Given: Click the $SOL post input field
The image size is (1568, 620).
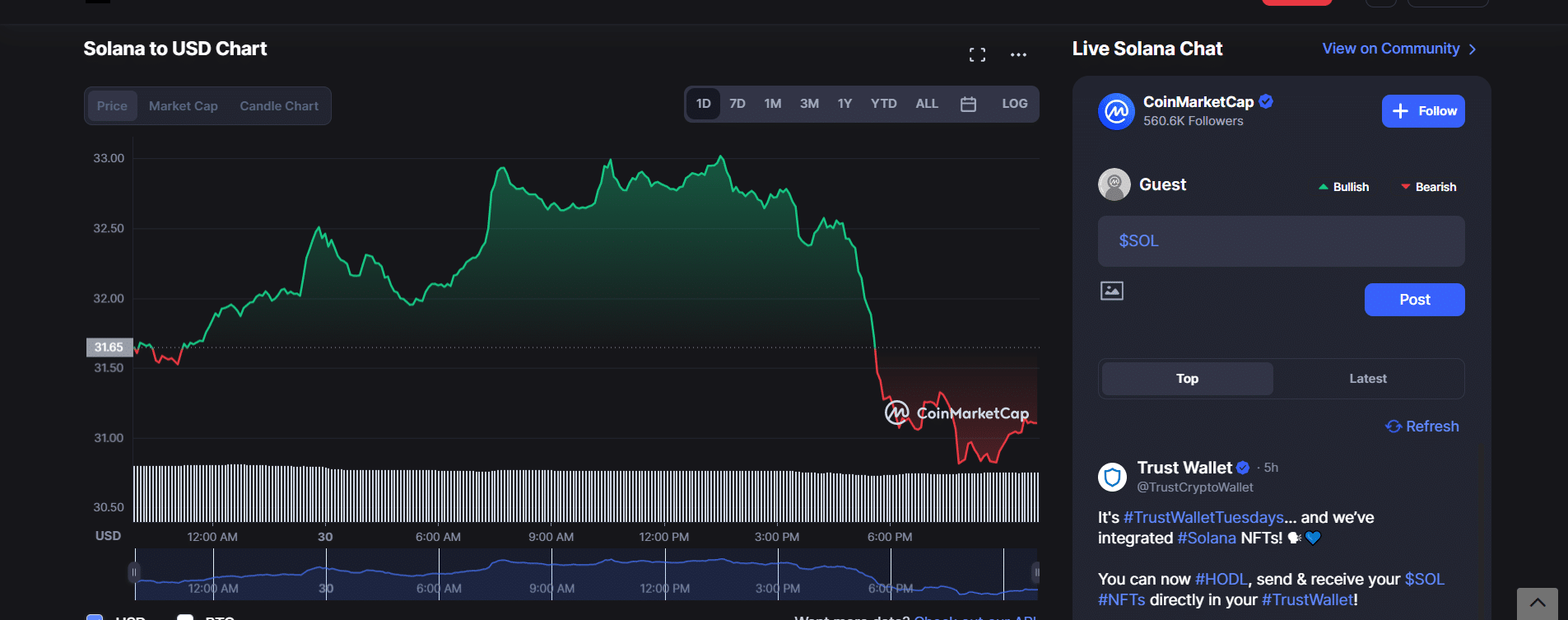Looking at the screenshot, I should [1282, 241].
